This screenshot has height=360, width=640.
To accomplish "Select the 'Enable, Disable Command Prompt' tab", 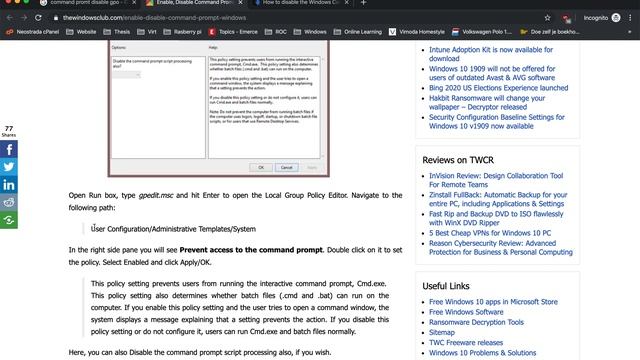I will (195, 3).
